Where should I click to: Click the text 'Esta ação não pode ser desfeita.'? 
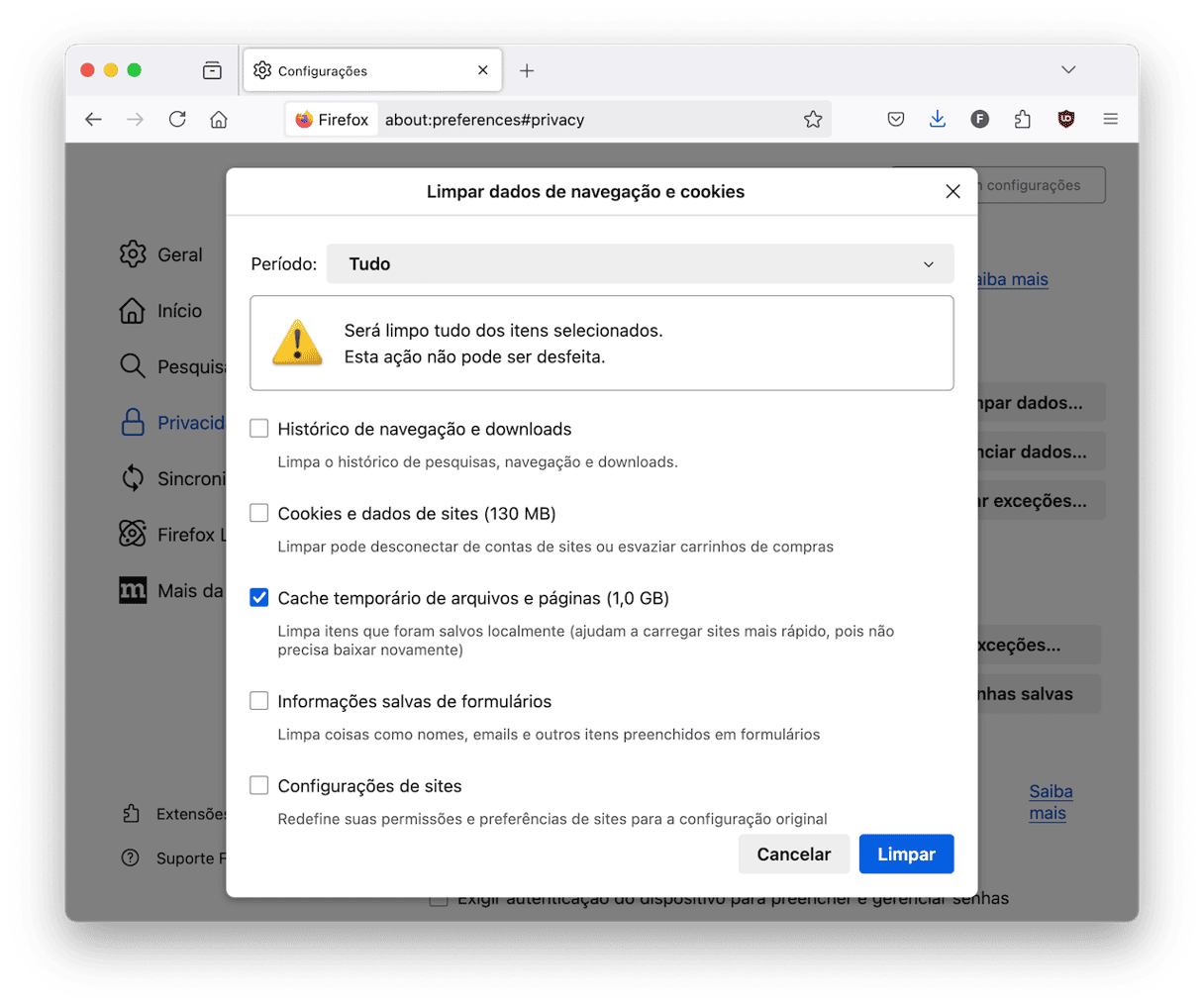point(474,356)
